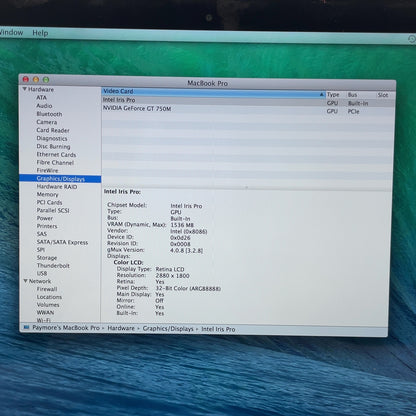Collapse the Hardware section triangle

tap(24, 89)
